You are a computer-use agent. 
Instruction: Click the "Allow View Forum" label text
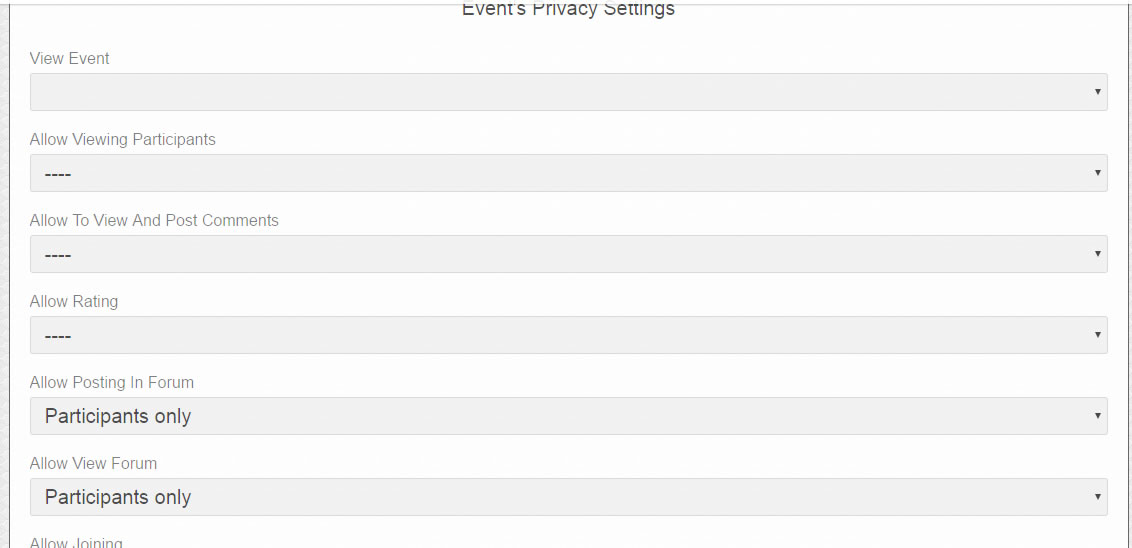(93, 463)
